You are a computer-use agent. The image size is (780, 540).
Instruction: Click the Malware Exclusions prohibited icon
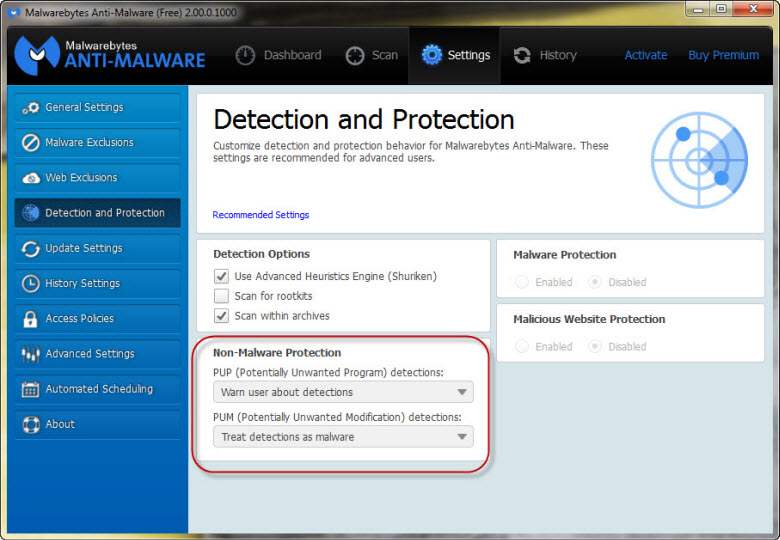[x=30, y=143]
